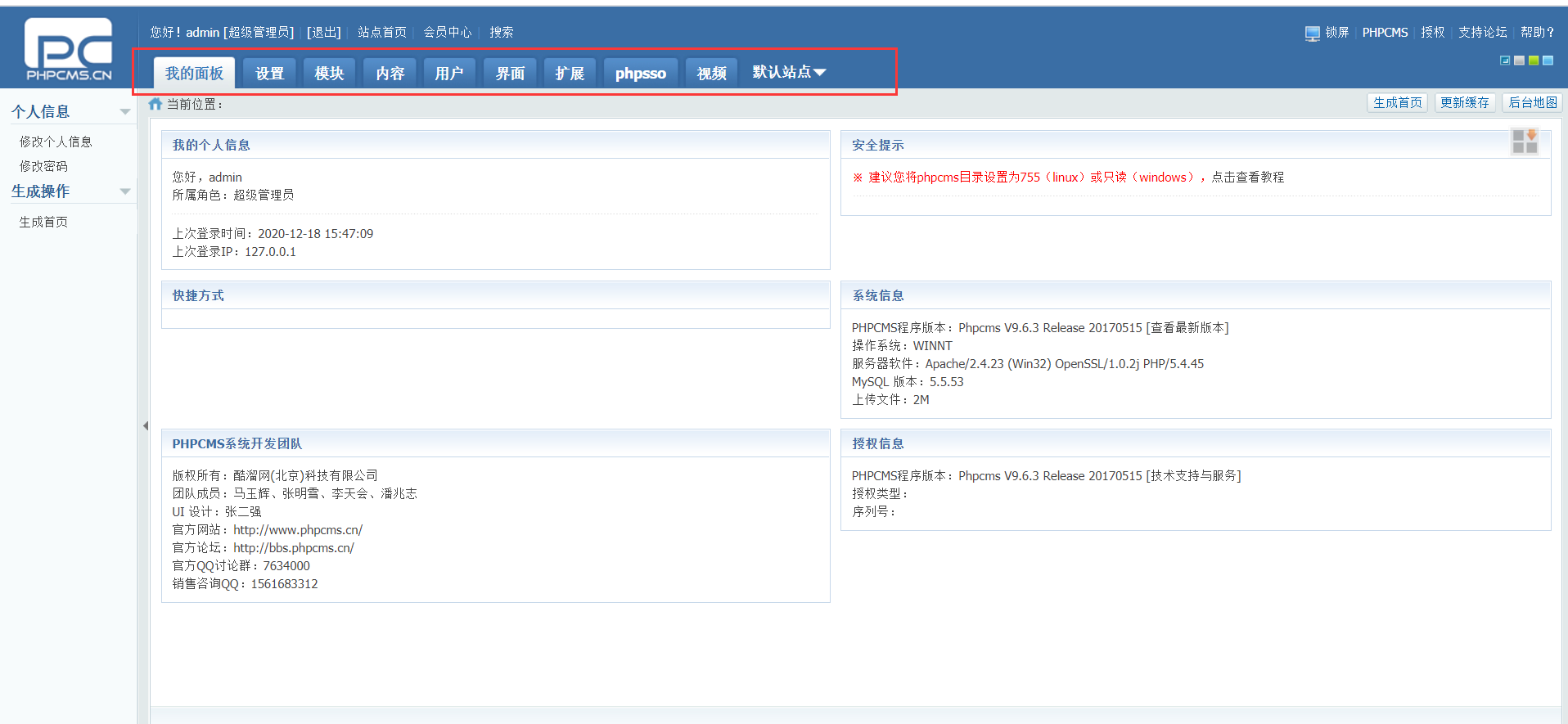Open the 设置 tab
Screen dimensions: 1568x724
[269, 73]
